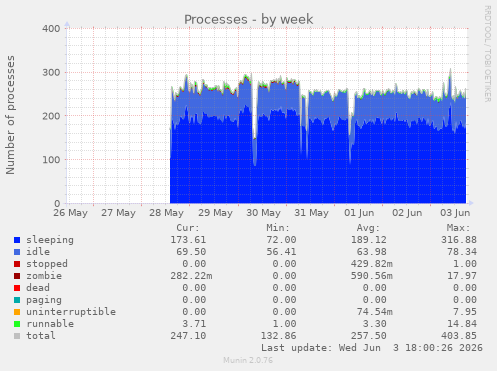
Task: Click sleeping average value 189.12
Action: pyautogui.click(x=369, y=240)
